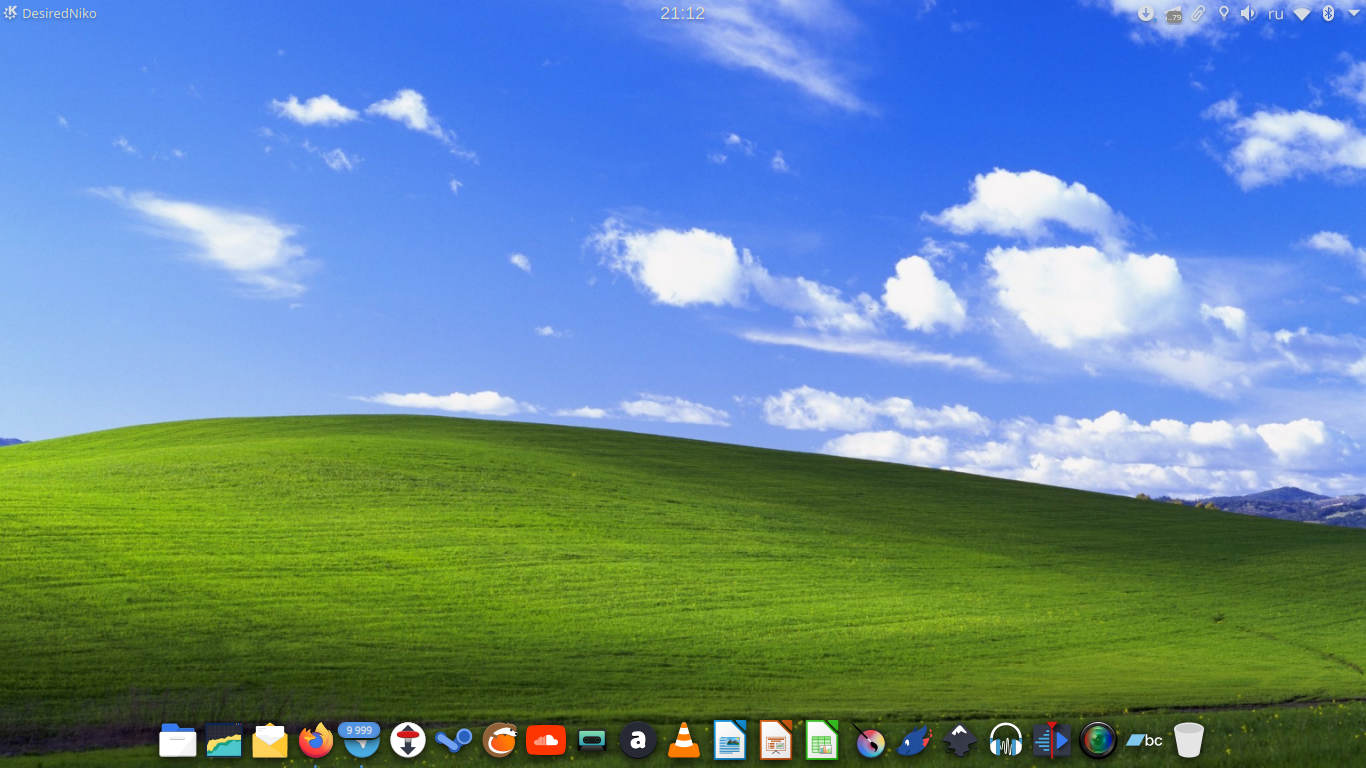Viewport: 1366px width, 768px height.
Task: Open LibreOffice Calc
Action: [822, 741]
